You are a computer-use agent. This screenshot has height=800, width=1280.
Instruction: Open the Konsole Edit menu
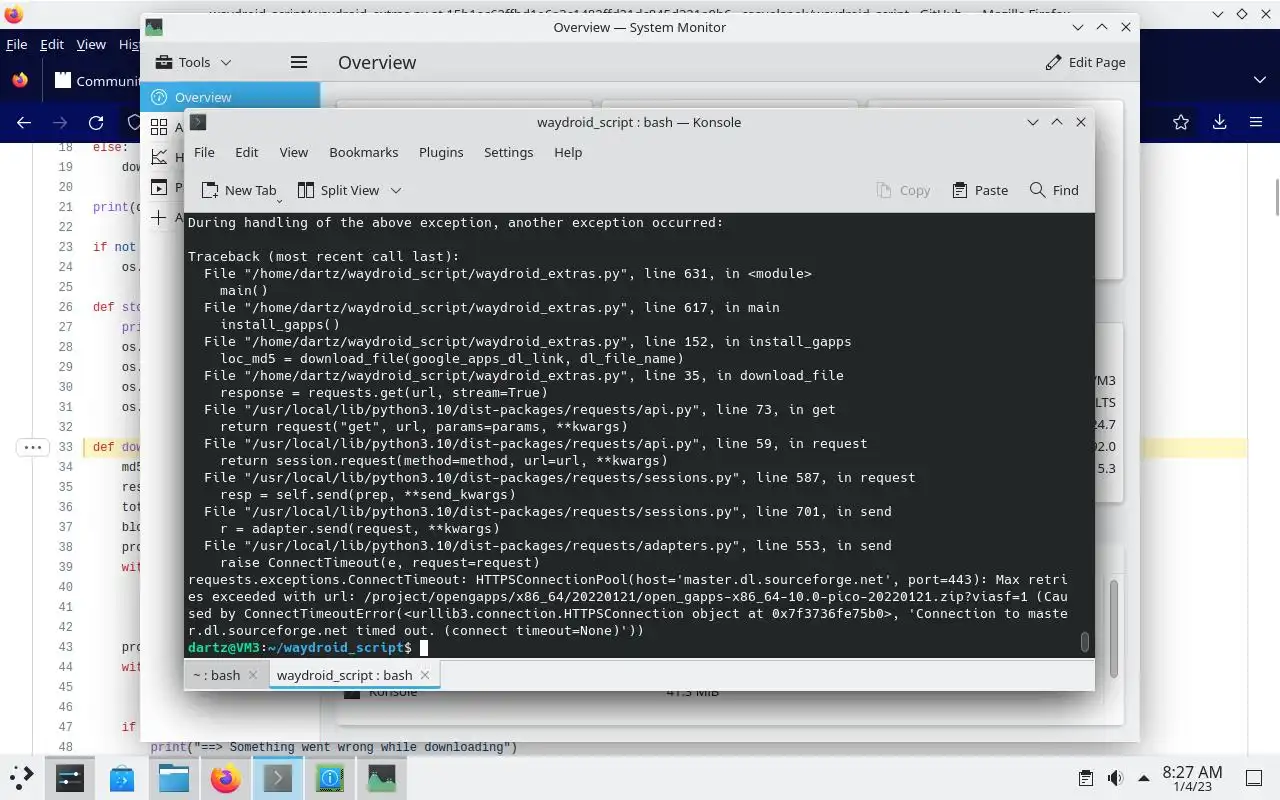tap(246, 152)
